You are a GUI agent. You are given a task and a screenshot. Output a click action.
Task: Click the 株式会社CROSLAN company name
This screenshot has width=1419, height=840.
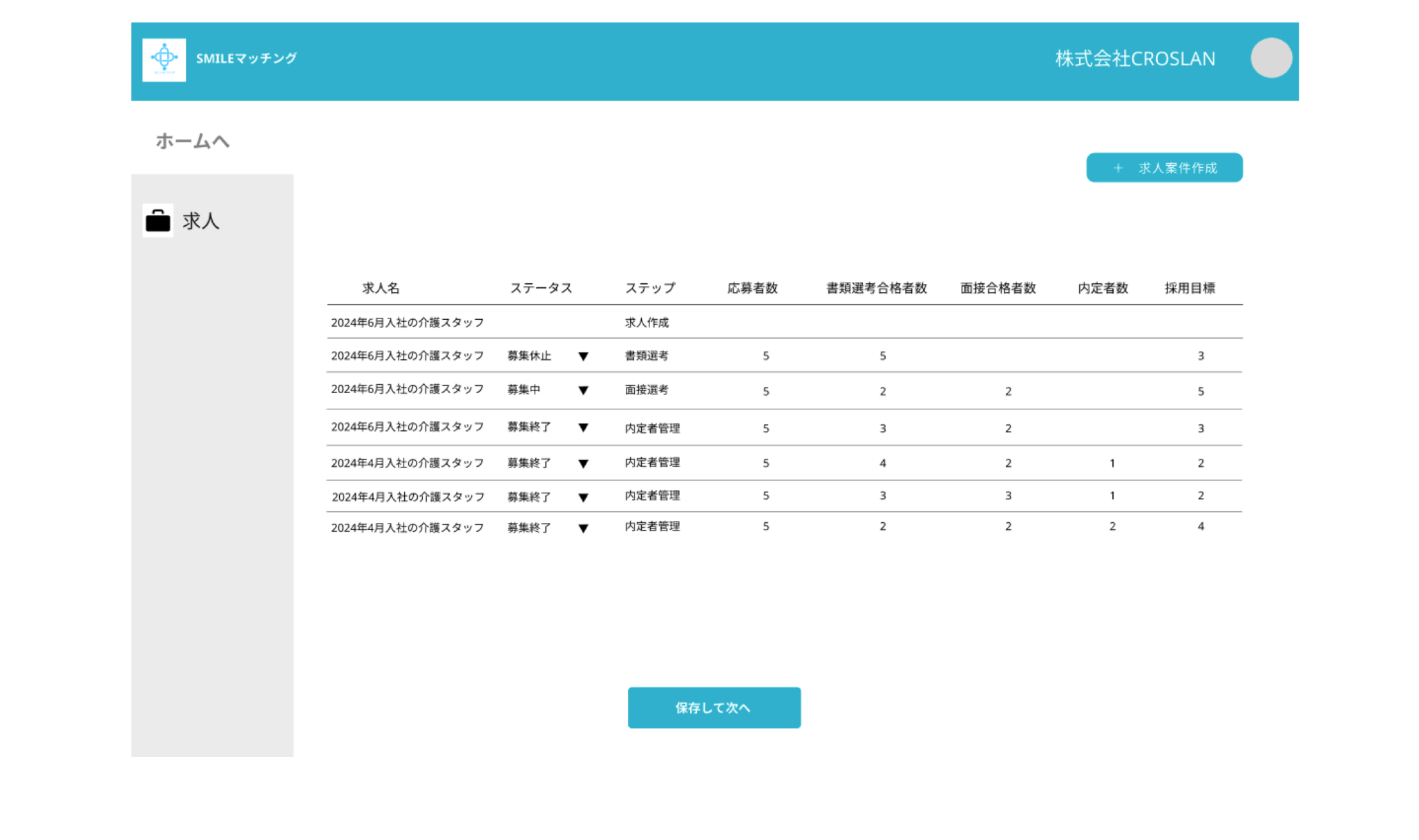tap(1134, 59)
